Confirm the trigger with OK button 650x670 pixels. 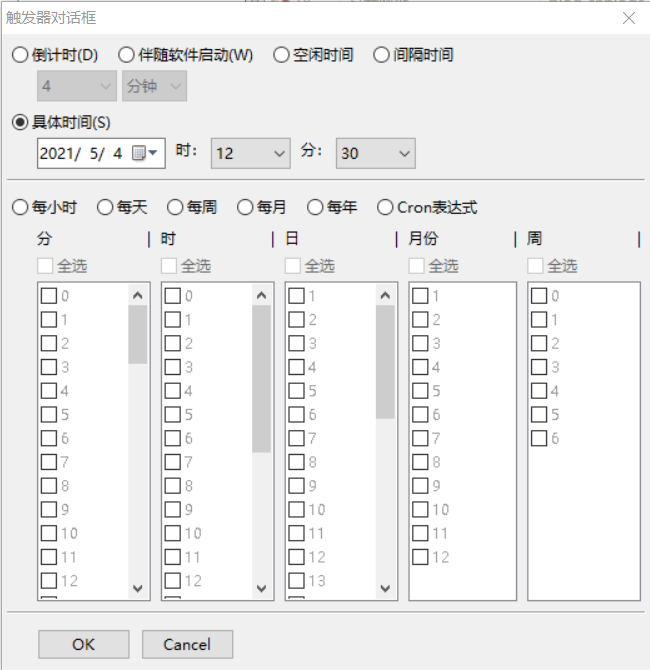point(84,644)
